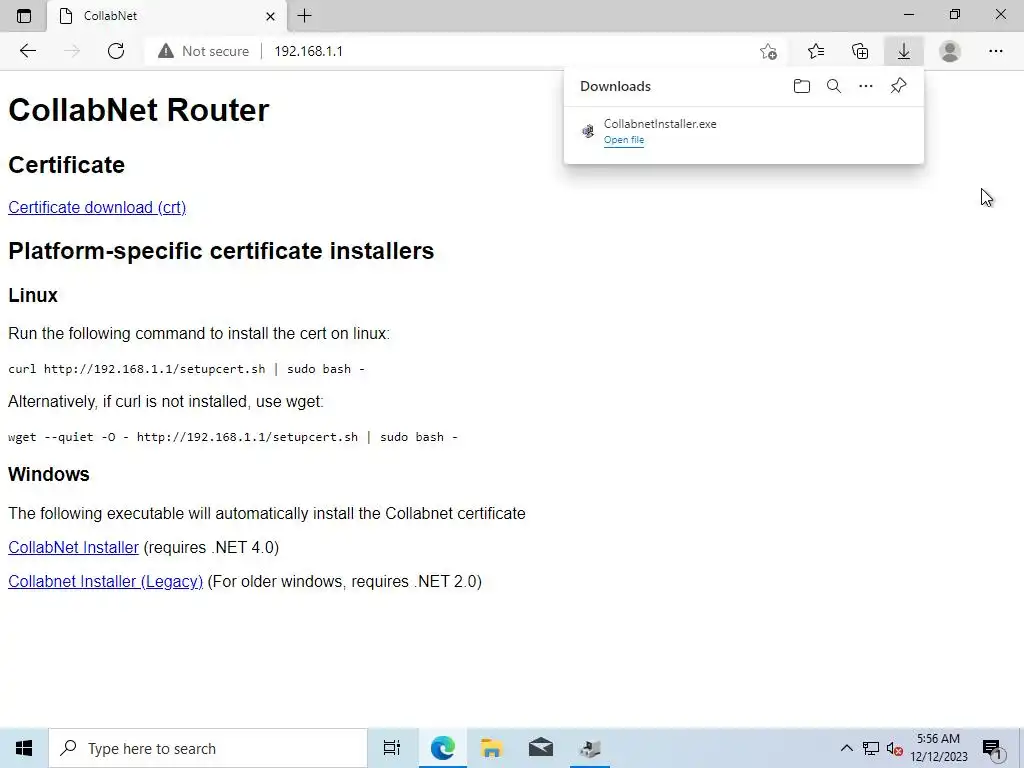Open more options in Downloads panel
The image size is (1024, 768).
coord(866,86)
